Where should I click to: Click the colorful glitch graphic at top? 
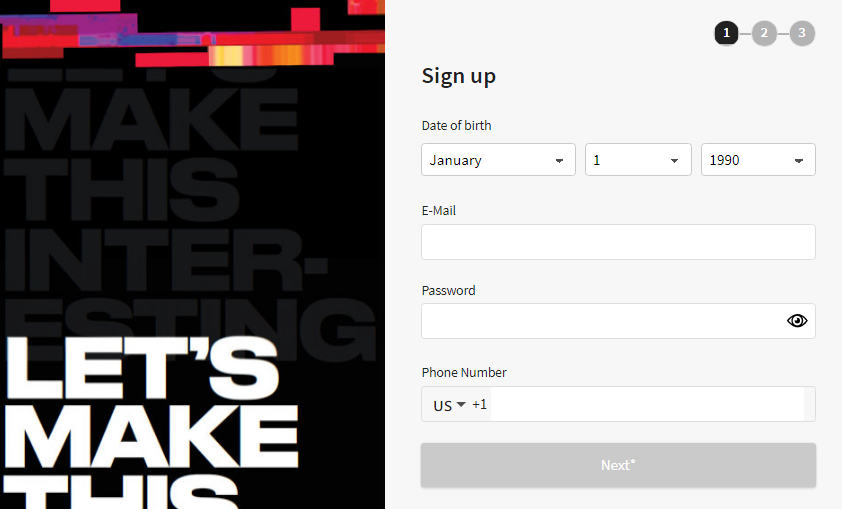tap(192, 33)
